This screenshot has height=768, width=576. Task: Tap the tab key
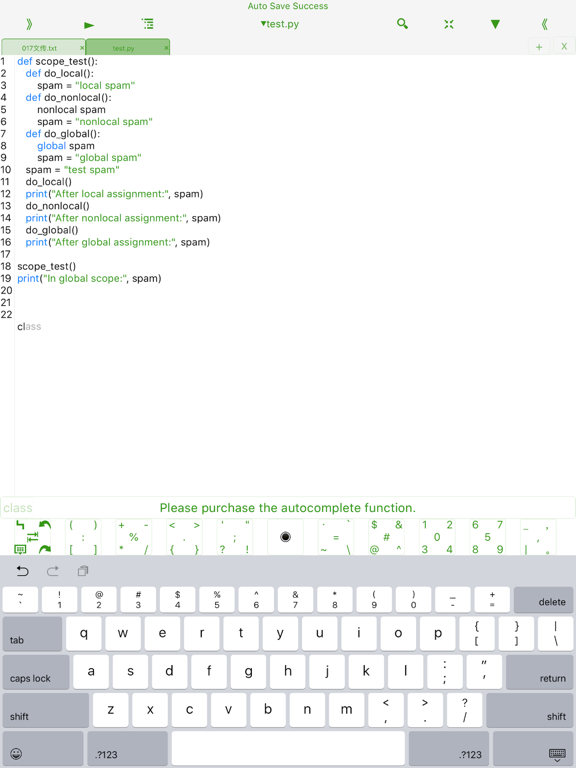(x=32, y=634)
